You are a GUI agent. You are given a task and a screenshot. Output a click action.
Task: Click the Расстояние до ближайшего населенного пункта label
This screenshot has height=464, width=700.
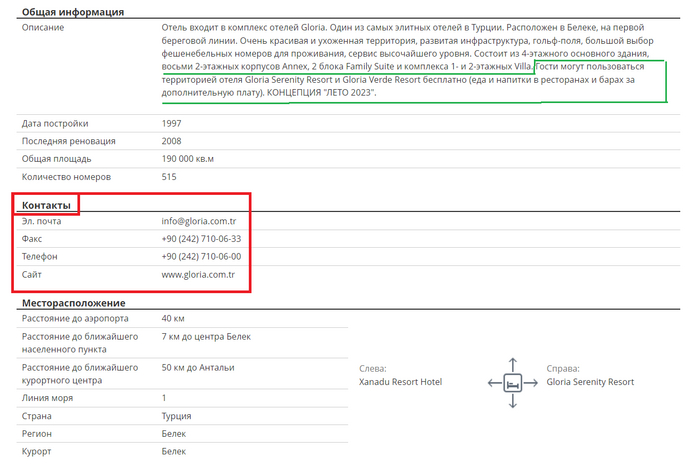click(80, 343)
